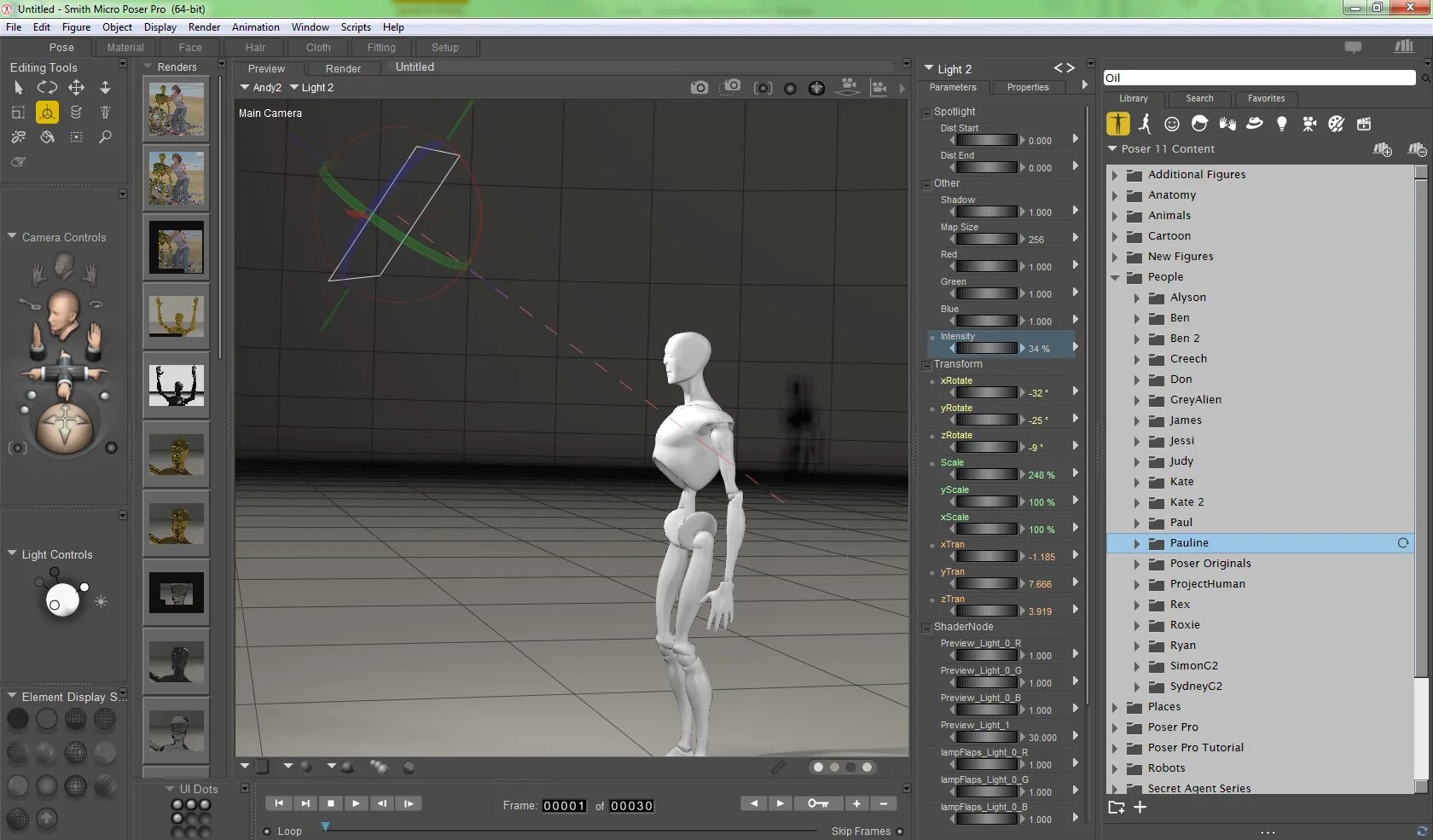Select the four-arrow Translate/Pull tool
This screenshot has height=840, width=1433.
click(76, 87)
